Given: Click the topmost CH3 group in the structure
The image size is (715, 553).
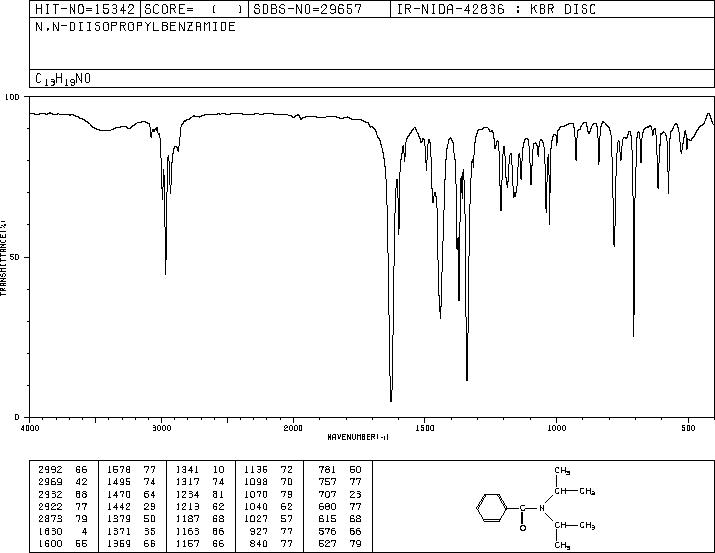Looking at the screenshot, I should tap(562, 470).
